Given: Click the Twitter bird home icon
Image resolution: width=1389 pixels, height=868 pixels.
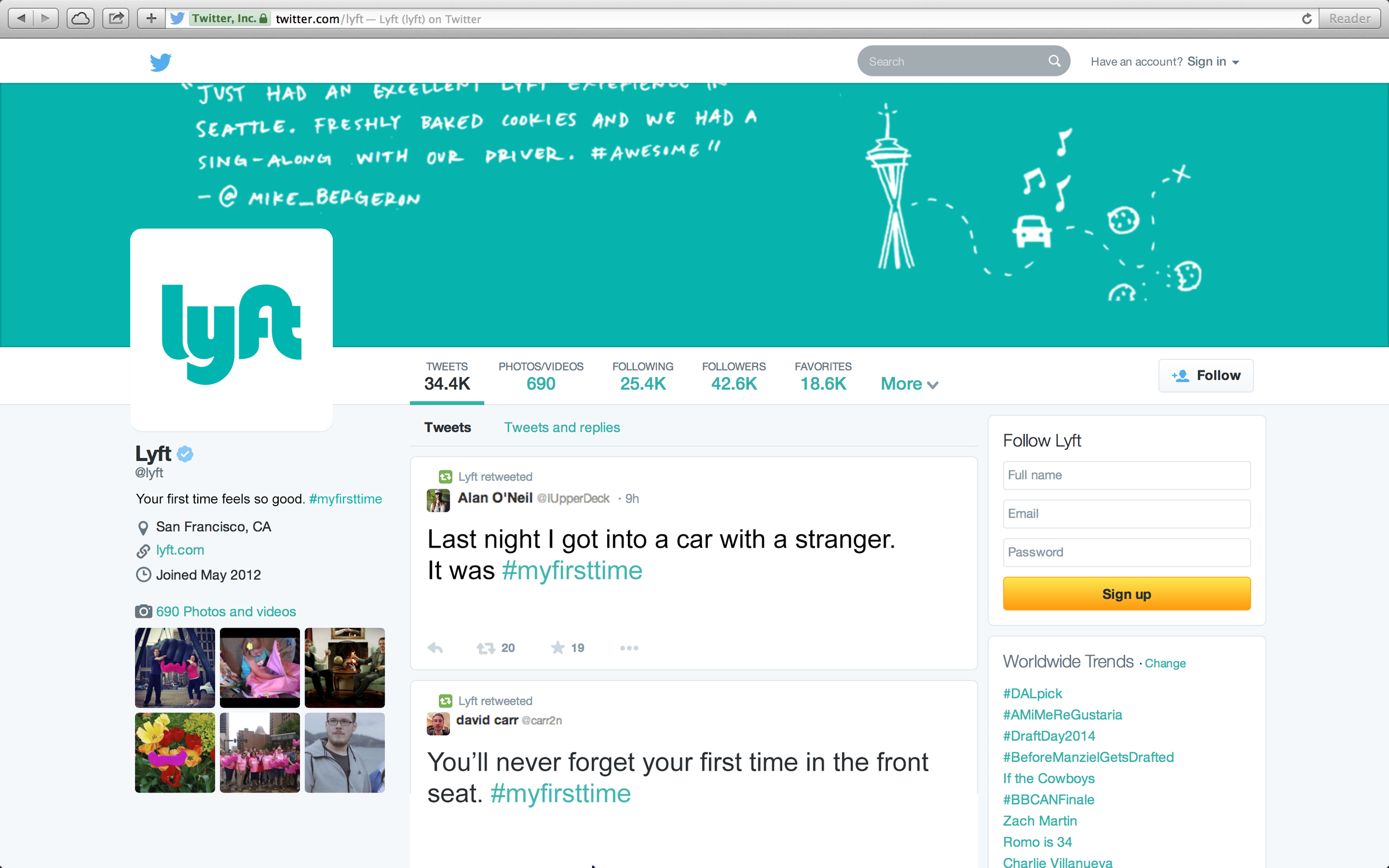Looking at the screenshot, I should [x=160, y=62].
